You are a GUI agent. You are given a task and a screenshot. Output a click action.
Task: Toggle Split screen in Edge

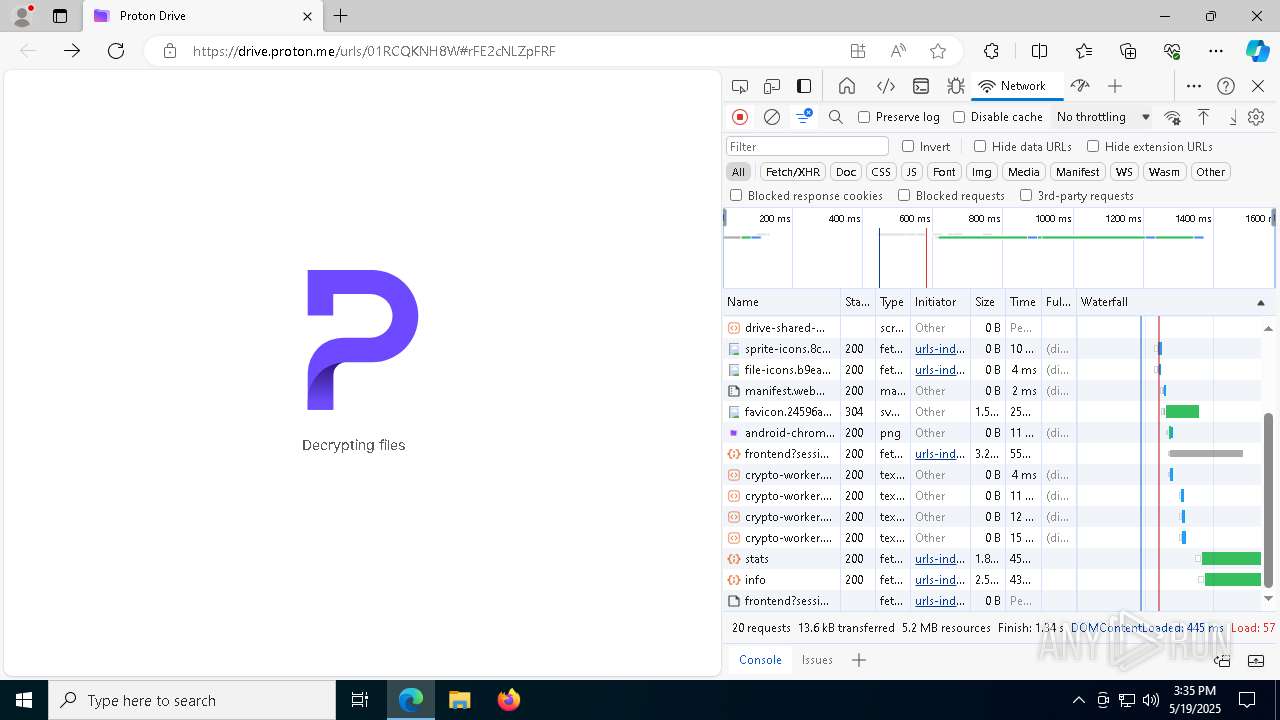click(x=1039, y=51)
